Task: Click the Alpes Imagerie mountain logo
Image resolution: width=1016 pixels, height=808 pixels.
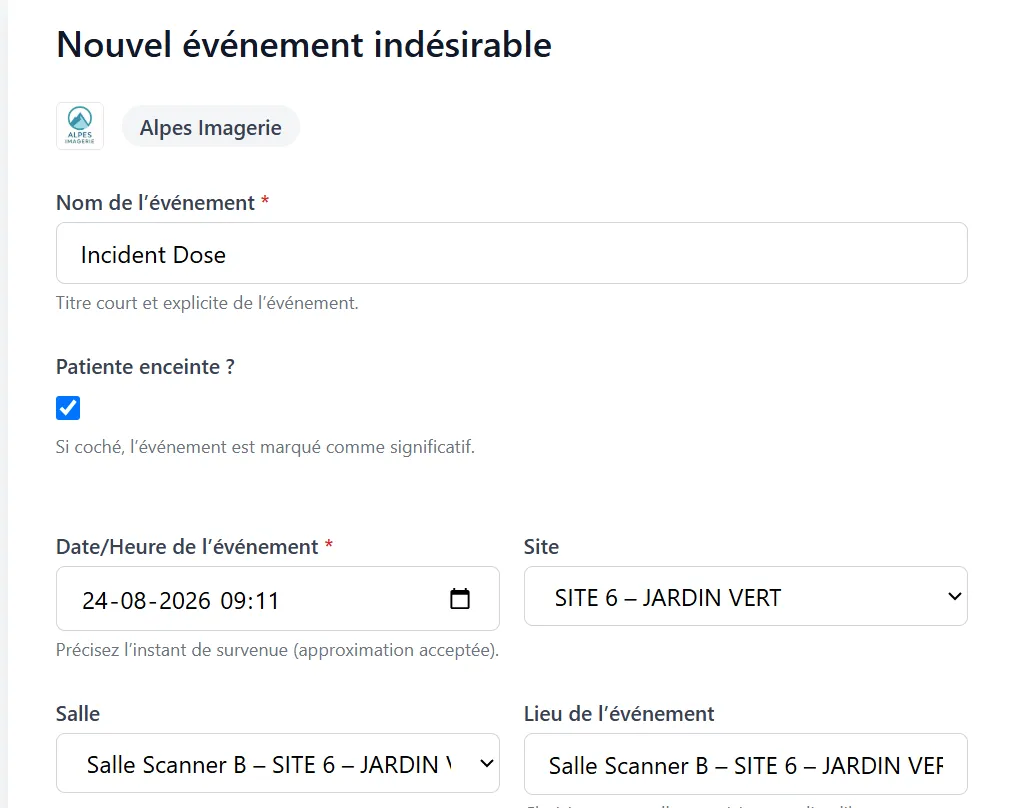Action: [x=80, y=126]
